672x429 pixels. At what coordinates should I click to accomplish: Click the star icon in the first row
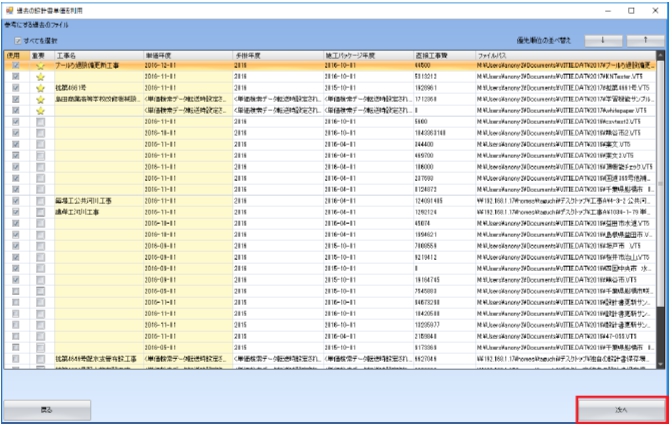(x=41, y=64)
